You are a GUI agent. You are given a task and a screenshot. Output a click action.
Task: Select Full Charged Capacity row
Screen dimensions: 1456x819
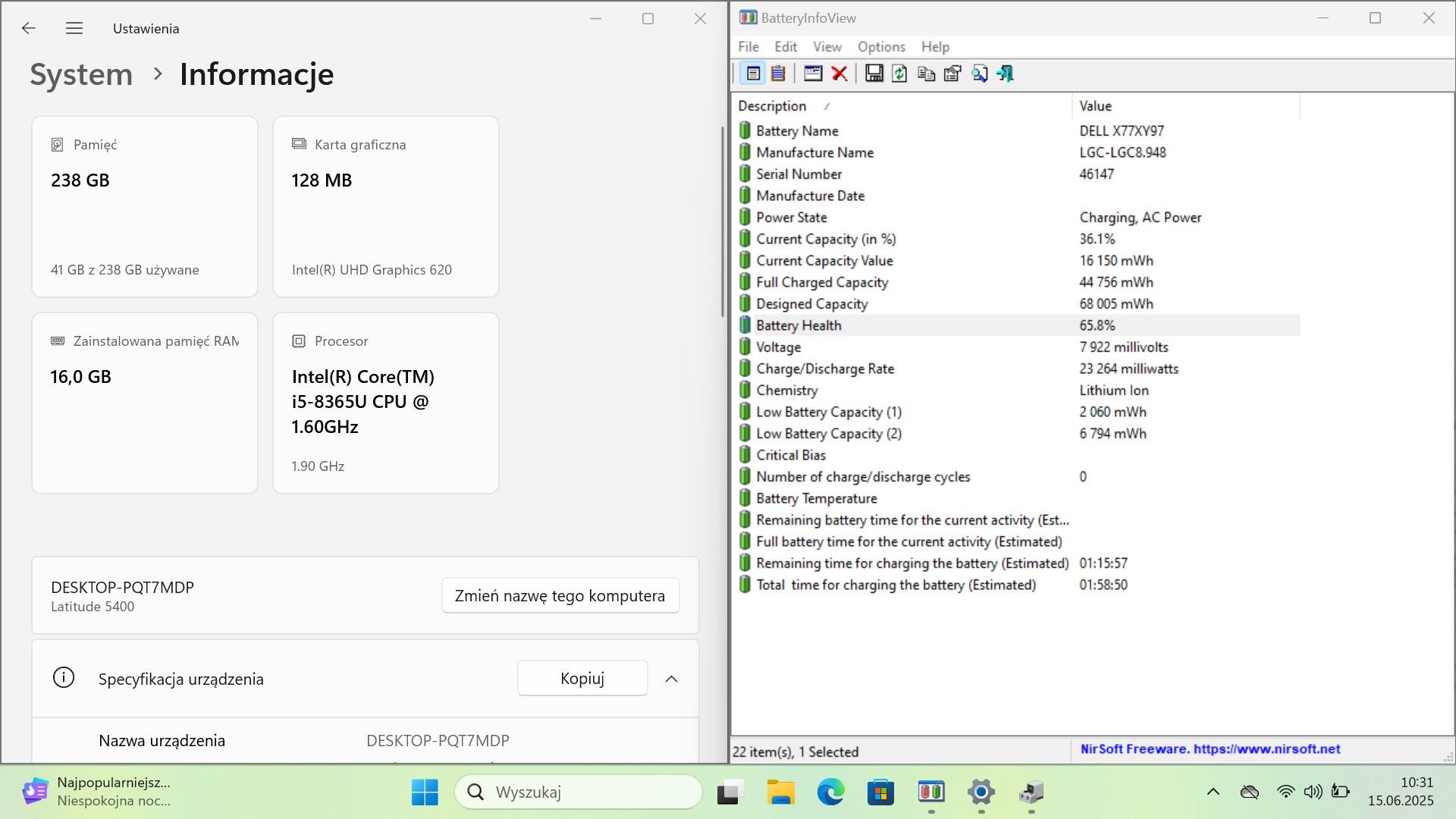(1016, 282)
